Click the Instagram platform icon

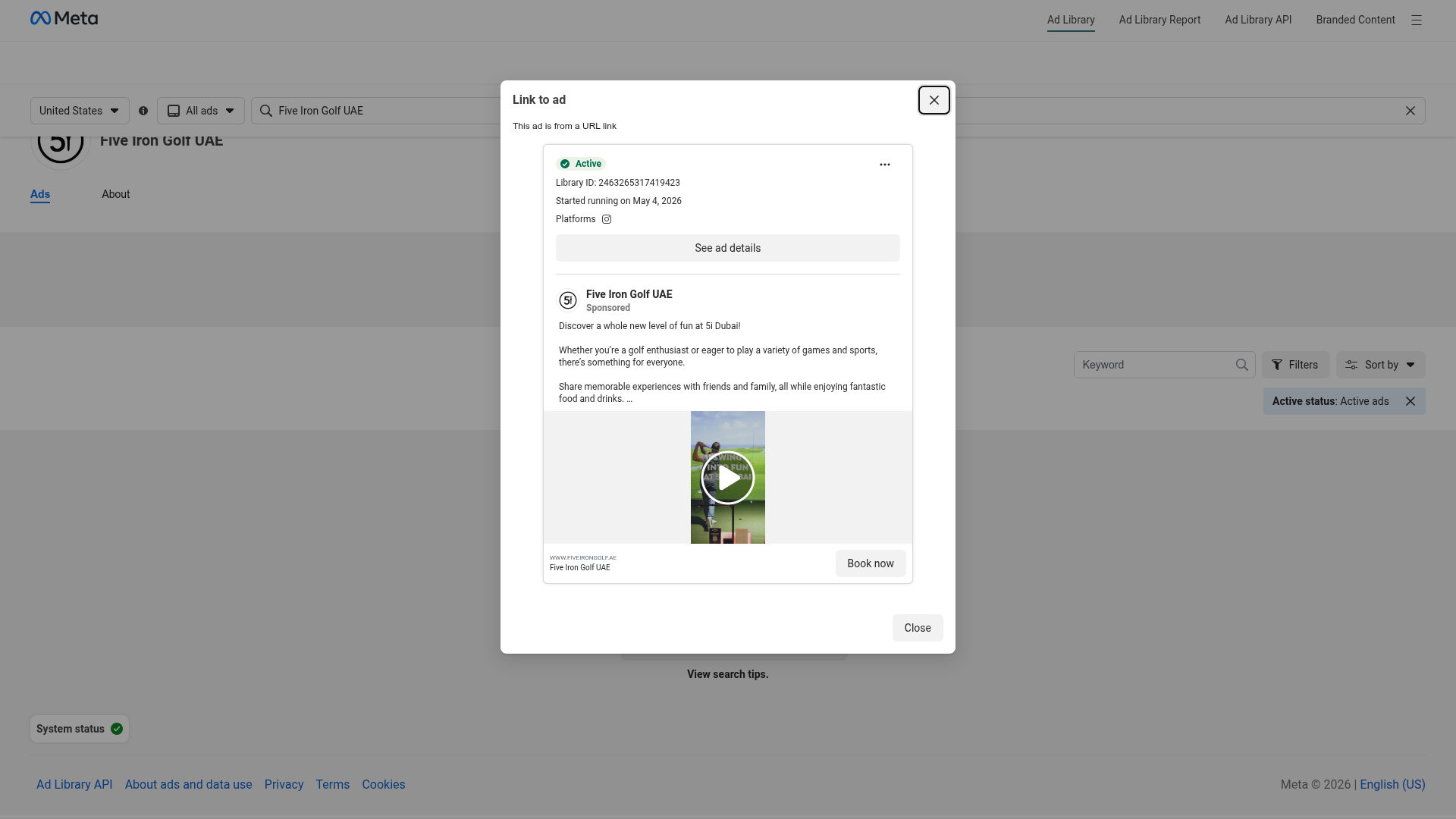607,219
